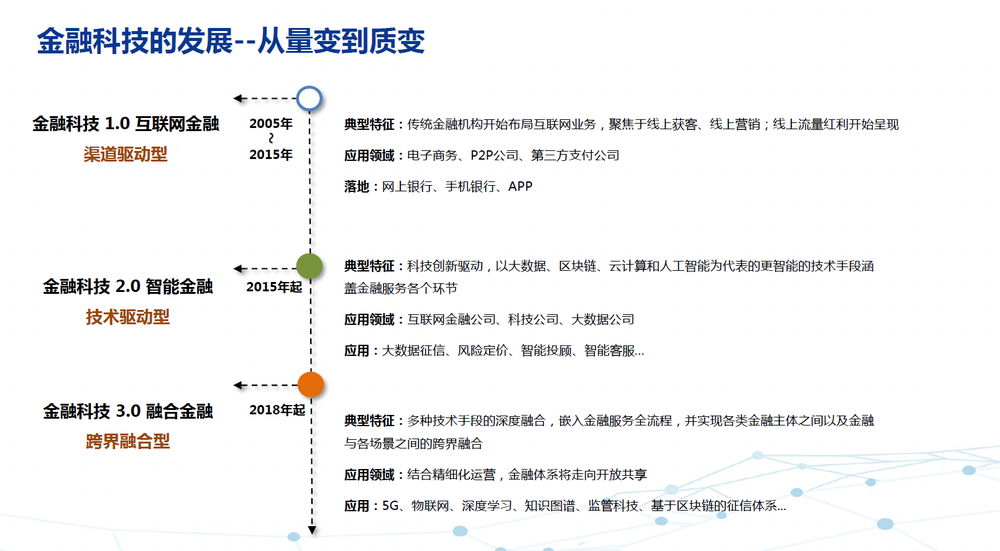The height and width of the screenshot is (551, 1000).
Task: Click the green 2015 timeline circle
Action: pos(309,266)
